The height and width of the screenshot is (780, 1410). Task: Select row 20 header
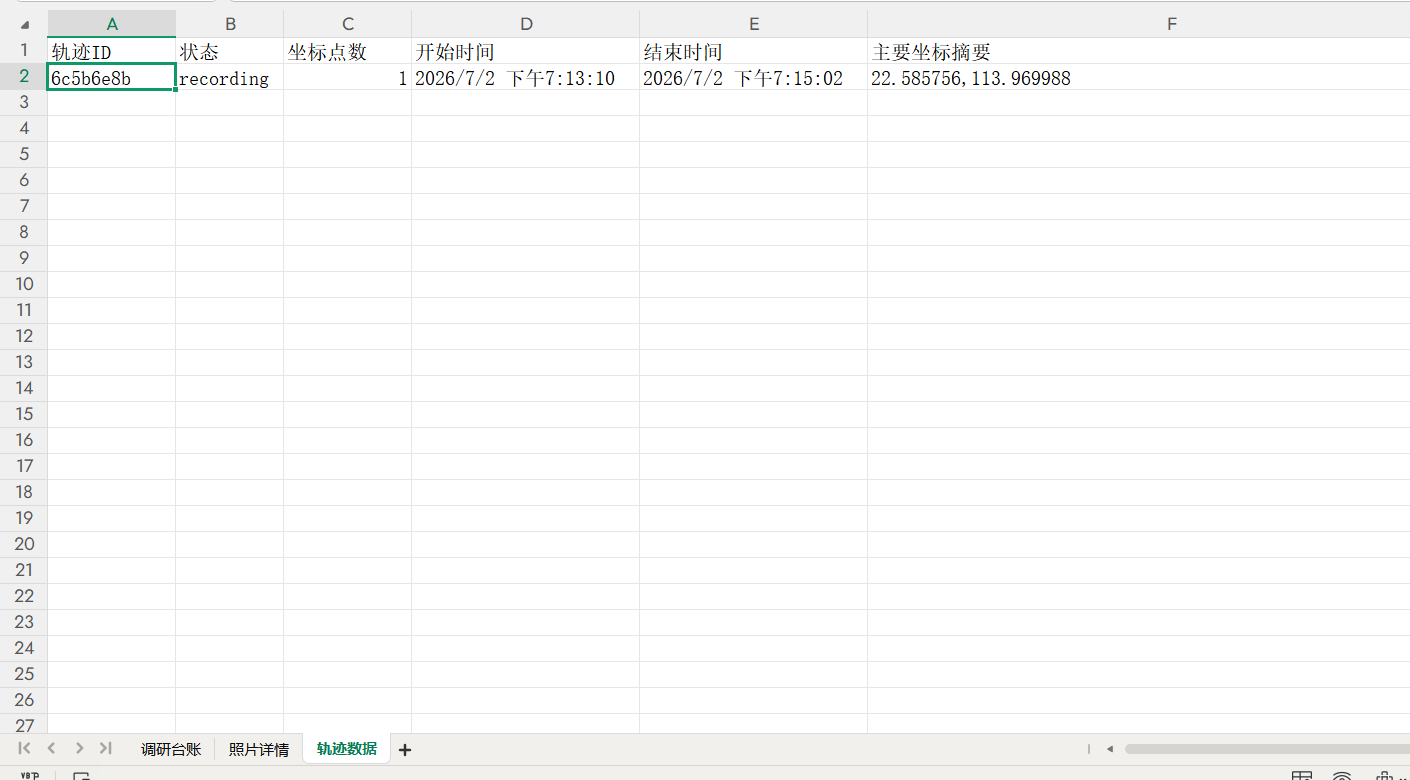[x=24, y=545]
